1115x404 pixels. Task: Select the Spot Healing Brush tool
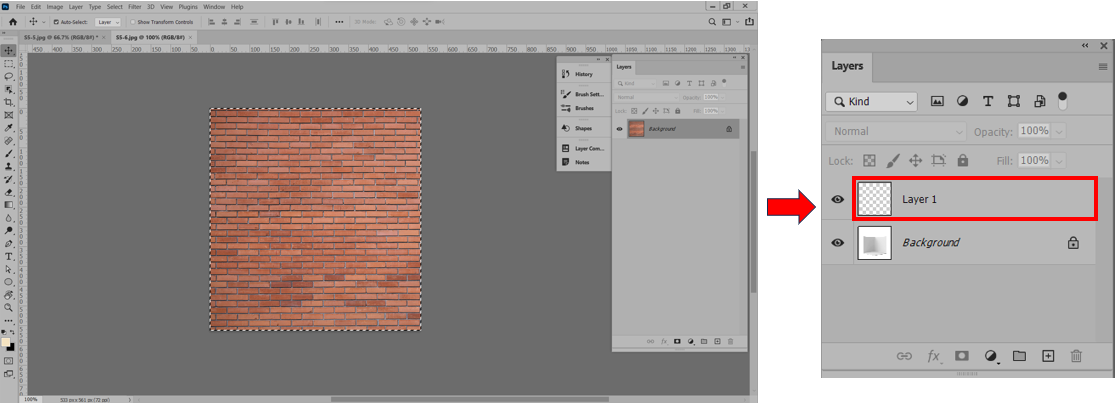click(x=9, y=141)
